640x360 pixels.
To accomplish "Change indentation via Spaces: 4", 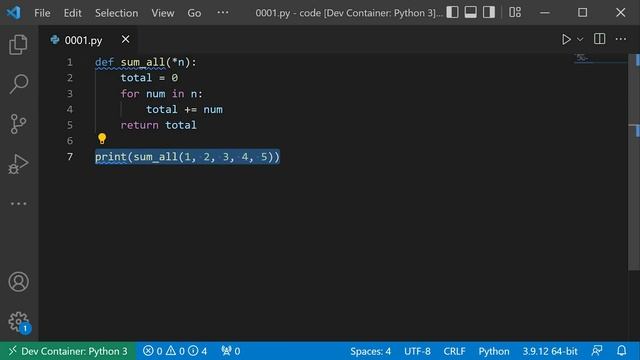I will pyautogui.click(x=370, y=351).
